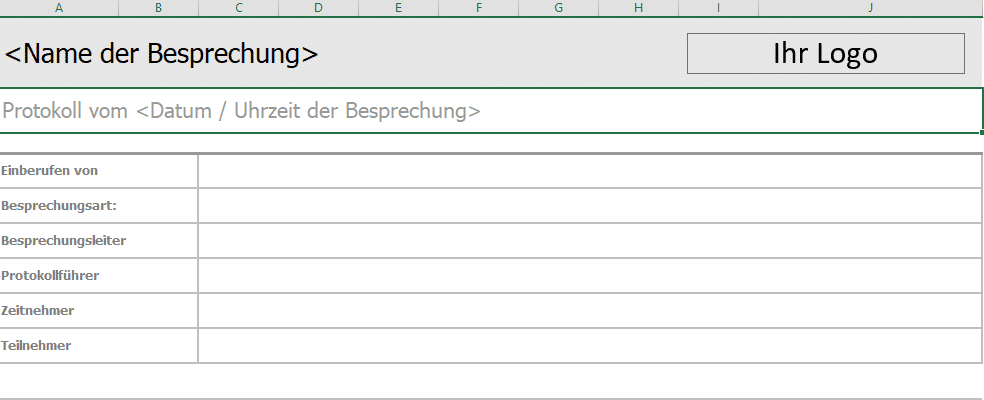Select column A header
984x400 pixels.
click(x=59, y=8)
